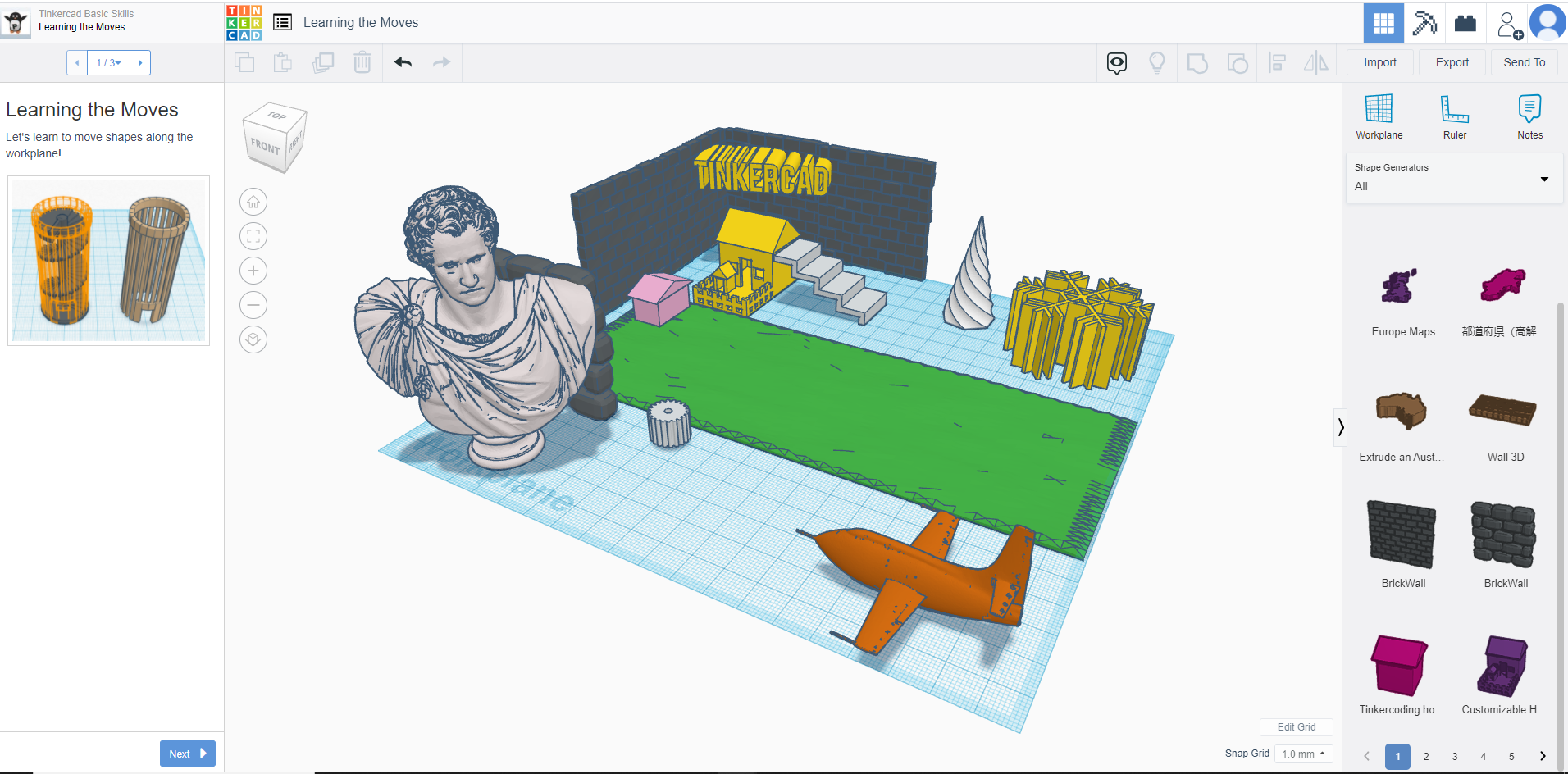Screen dimensions: 1568x774
Task: Go to next lesson step arrow
Action: (140, 62)
